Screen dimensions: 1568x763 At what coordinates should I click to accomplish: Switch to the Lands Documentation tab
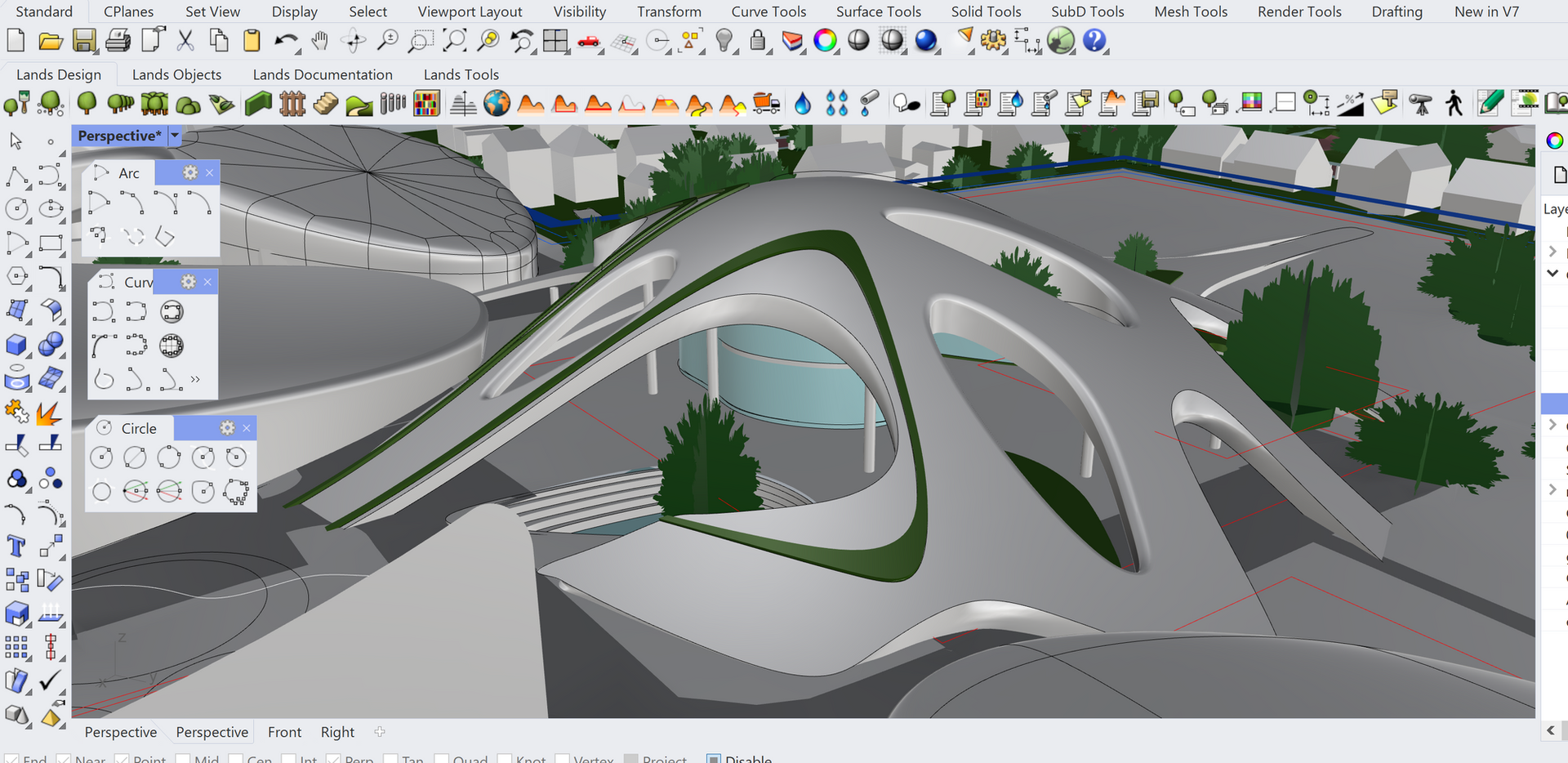point(323,74)
